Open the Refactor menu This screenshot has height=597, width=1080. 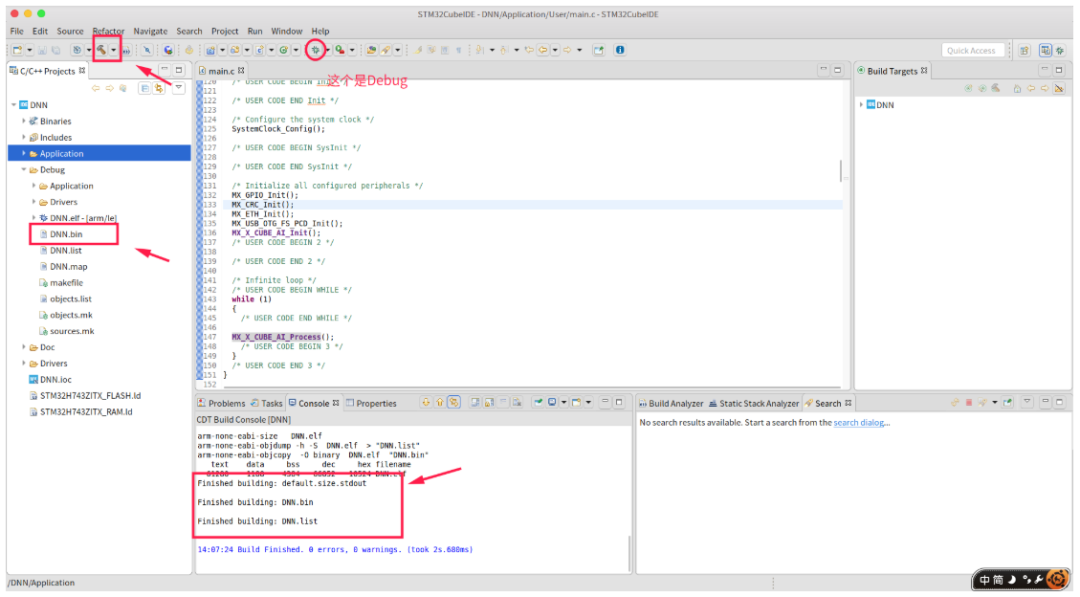click(108, 31)
